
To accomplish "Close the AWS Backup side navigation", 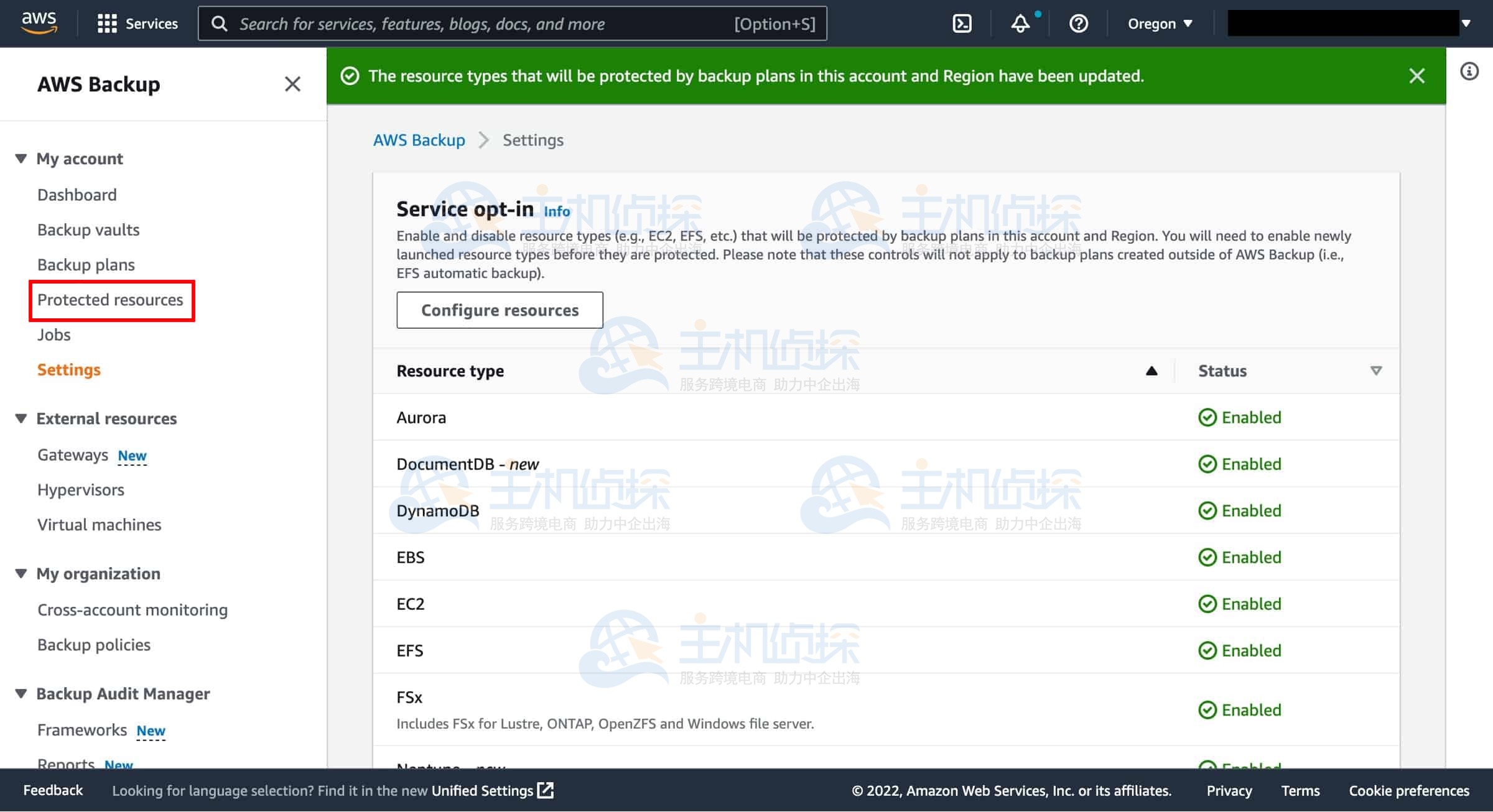I will [x=292, y=84].
